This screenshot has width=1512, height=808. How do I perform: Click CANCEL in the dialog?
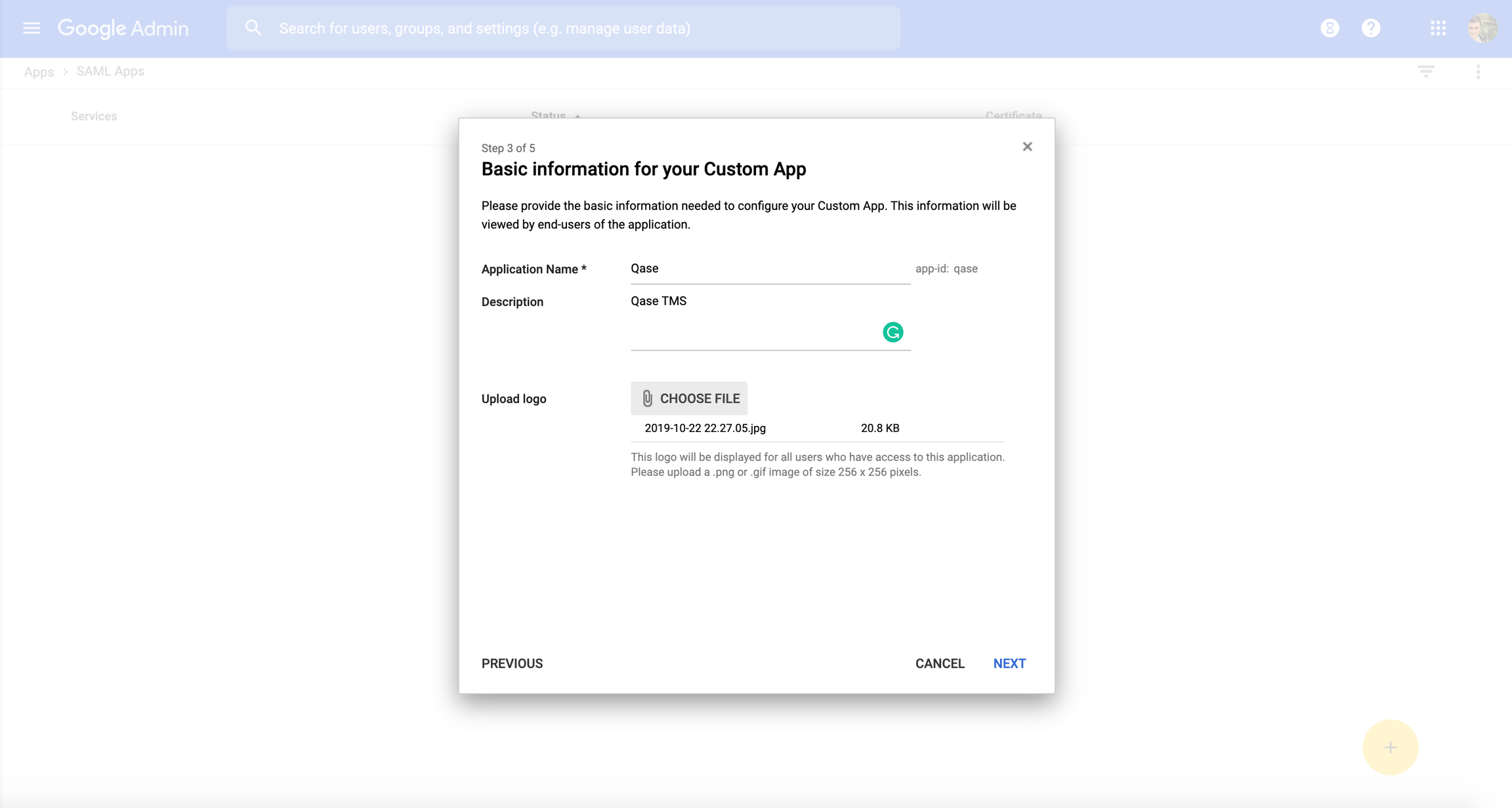[x=940, y=664]
